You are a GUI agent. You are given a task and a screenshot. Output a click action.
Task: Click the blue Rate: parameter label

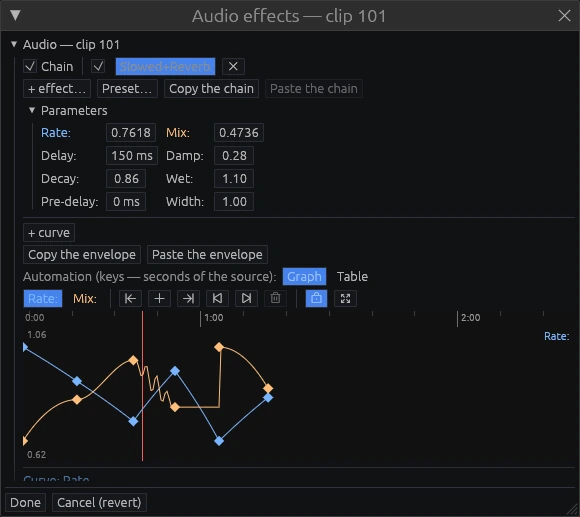coord(55,132)
